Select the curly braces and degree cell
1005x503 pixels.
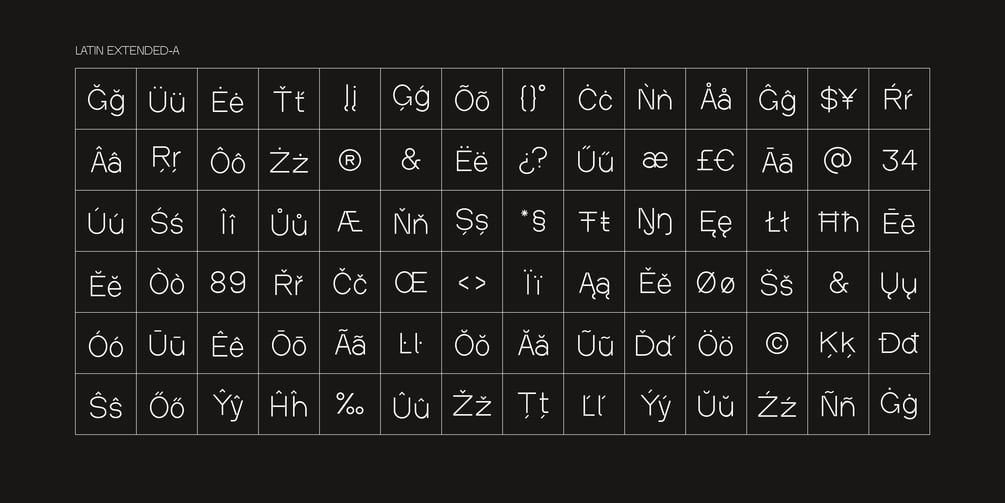533,99
